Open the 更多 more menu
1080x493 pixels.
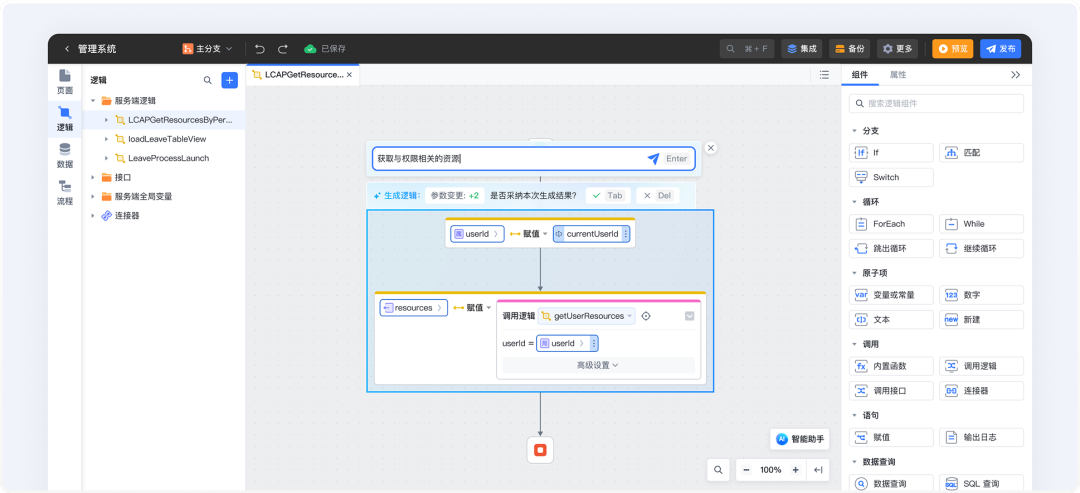click(897, 49)
